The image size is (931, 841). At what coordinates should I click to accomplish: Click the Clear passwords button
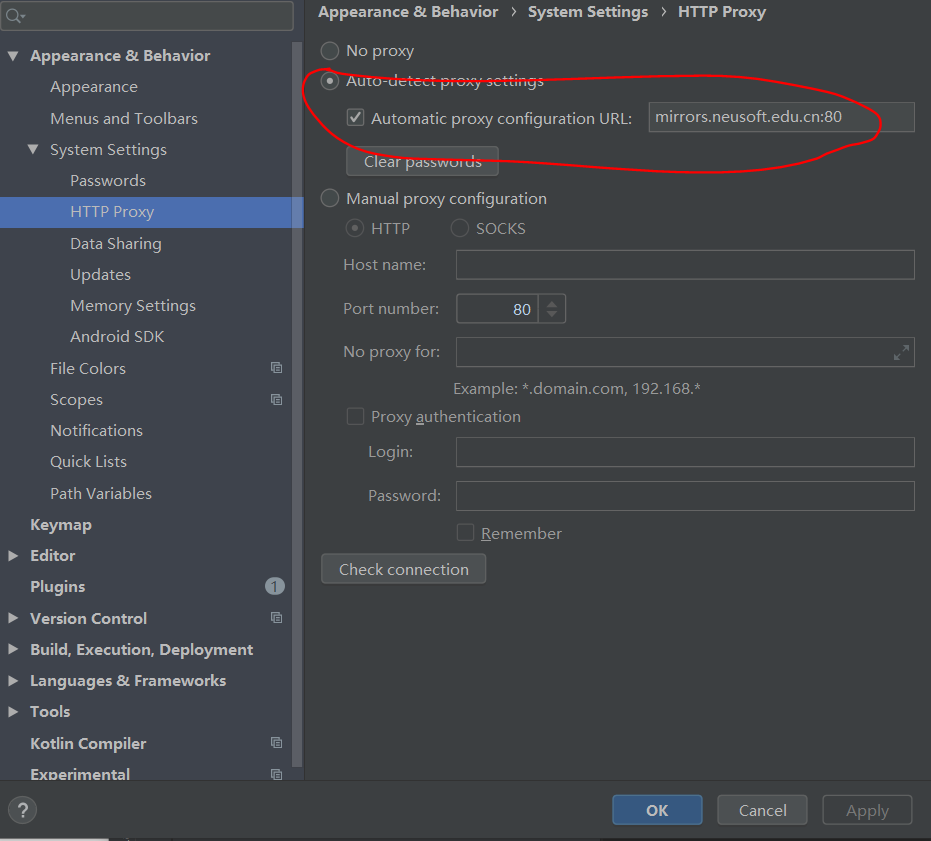(422, 162)
